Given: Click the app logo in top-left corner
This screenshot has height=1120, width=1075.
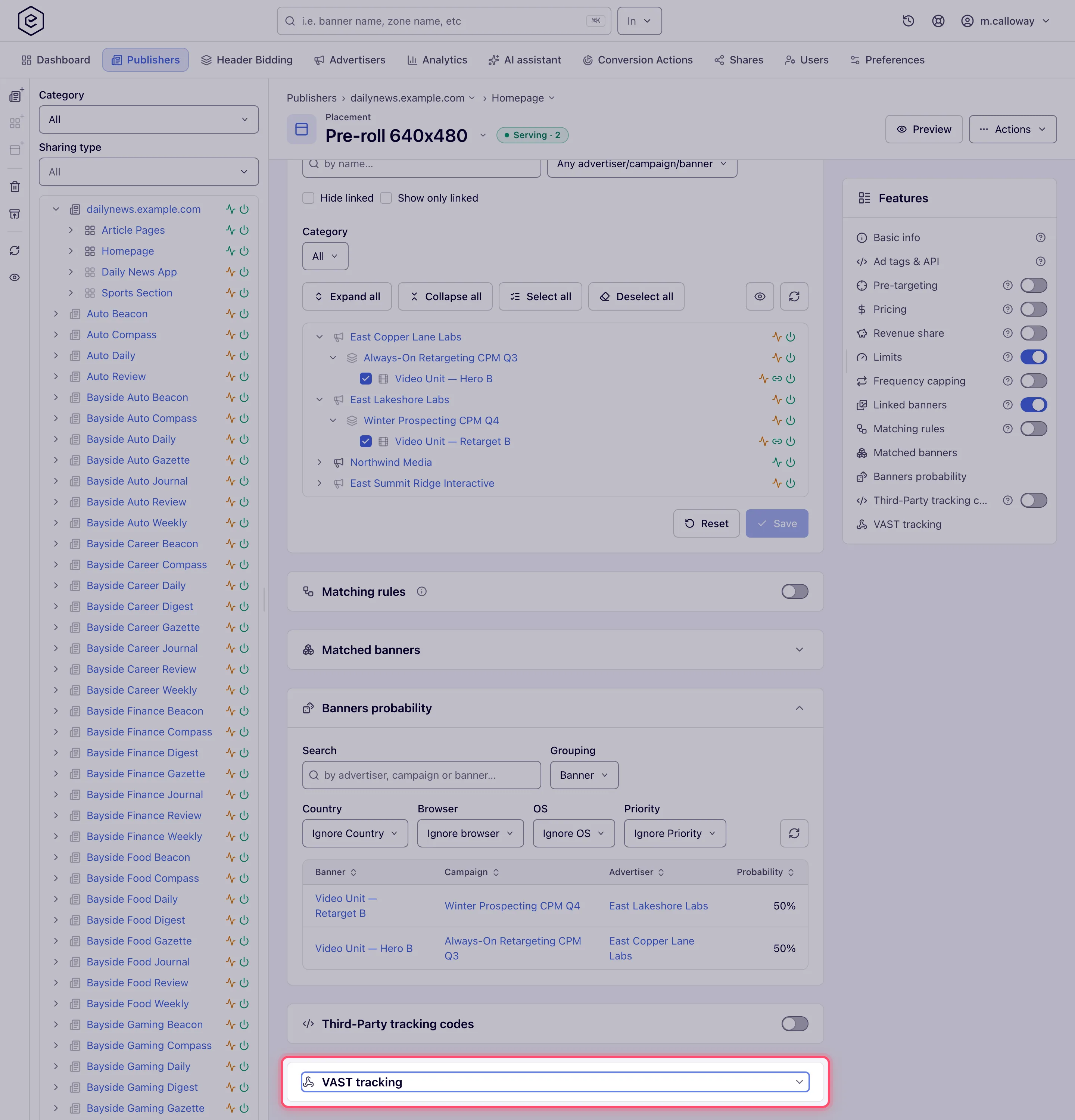Looking at the screenshot, I should point(31,21).
